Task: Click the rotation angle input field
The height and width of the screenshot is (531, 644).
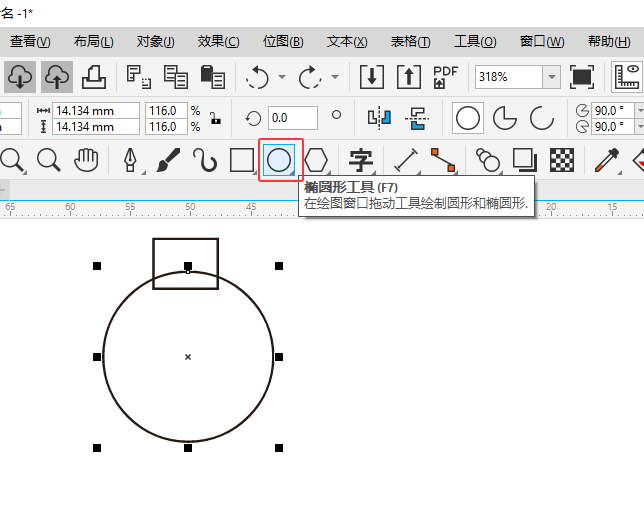Action: pos(292,118)
